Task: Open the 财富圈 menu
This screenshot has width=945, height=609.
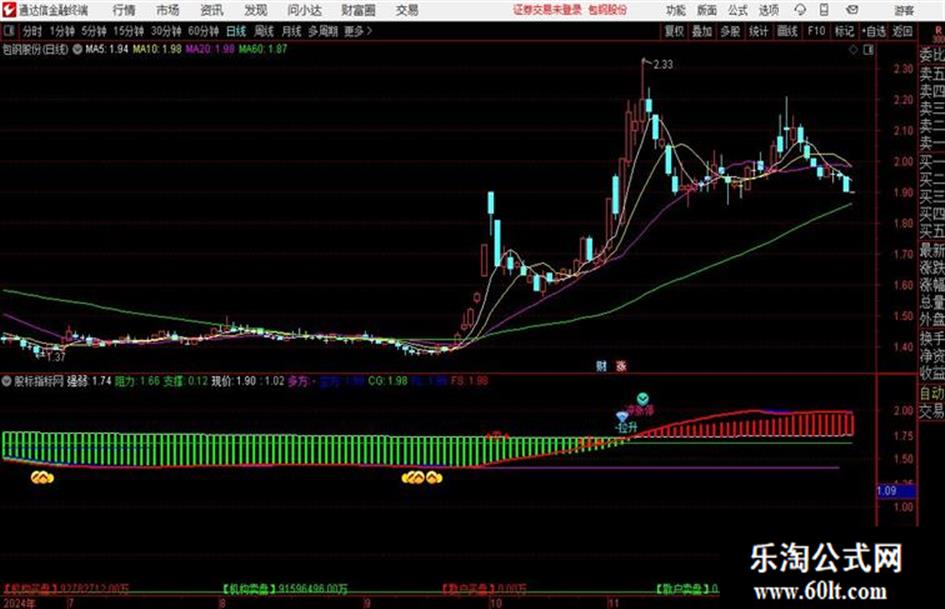Action: pos(358,10)
